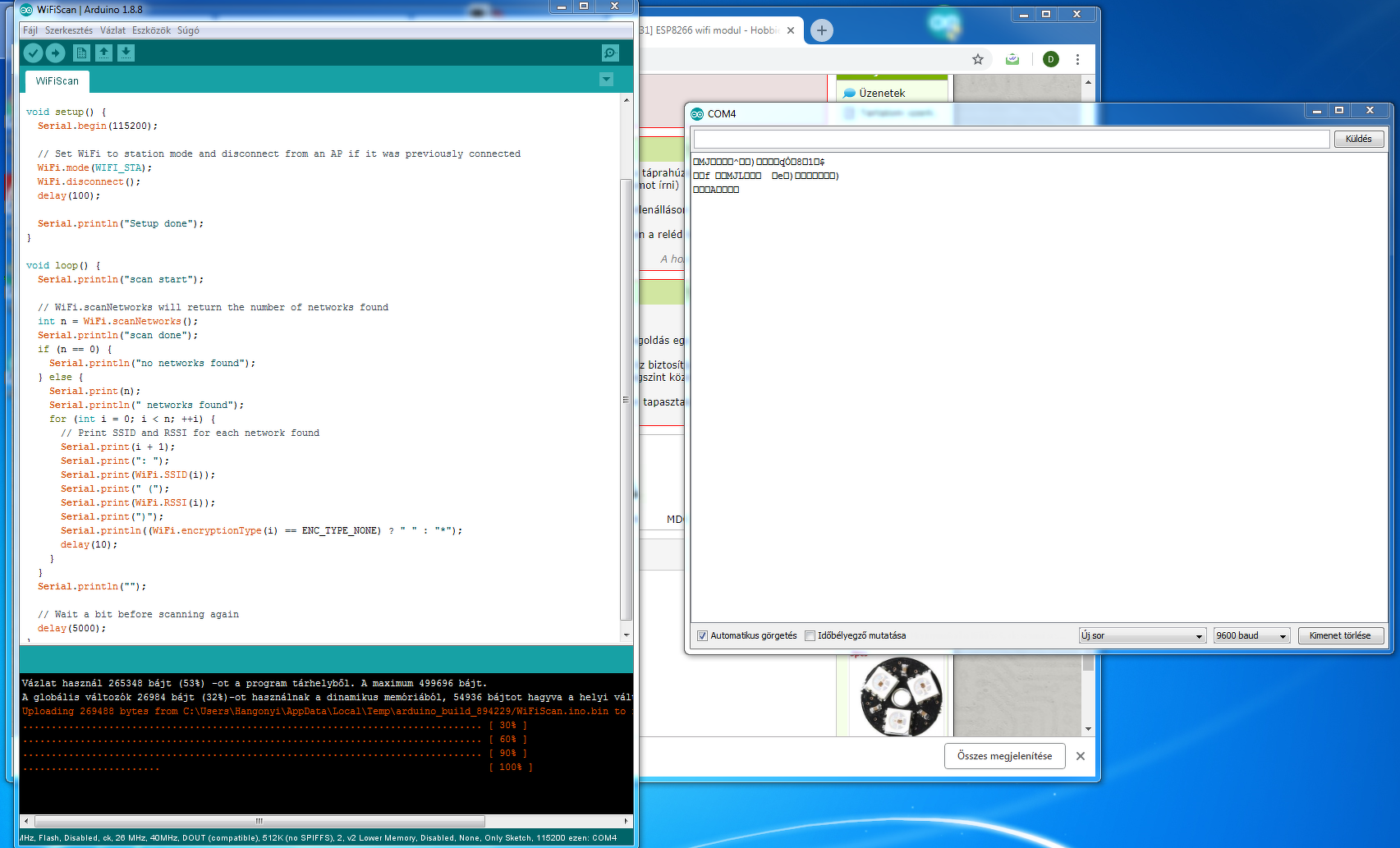Click the Kimenet törlése button
Viewport: 1400px width, 848px height.
click(x=1340, y=635)
